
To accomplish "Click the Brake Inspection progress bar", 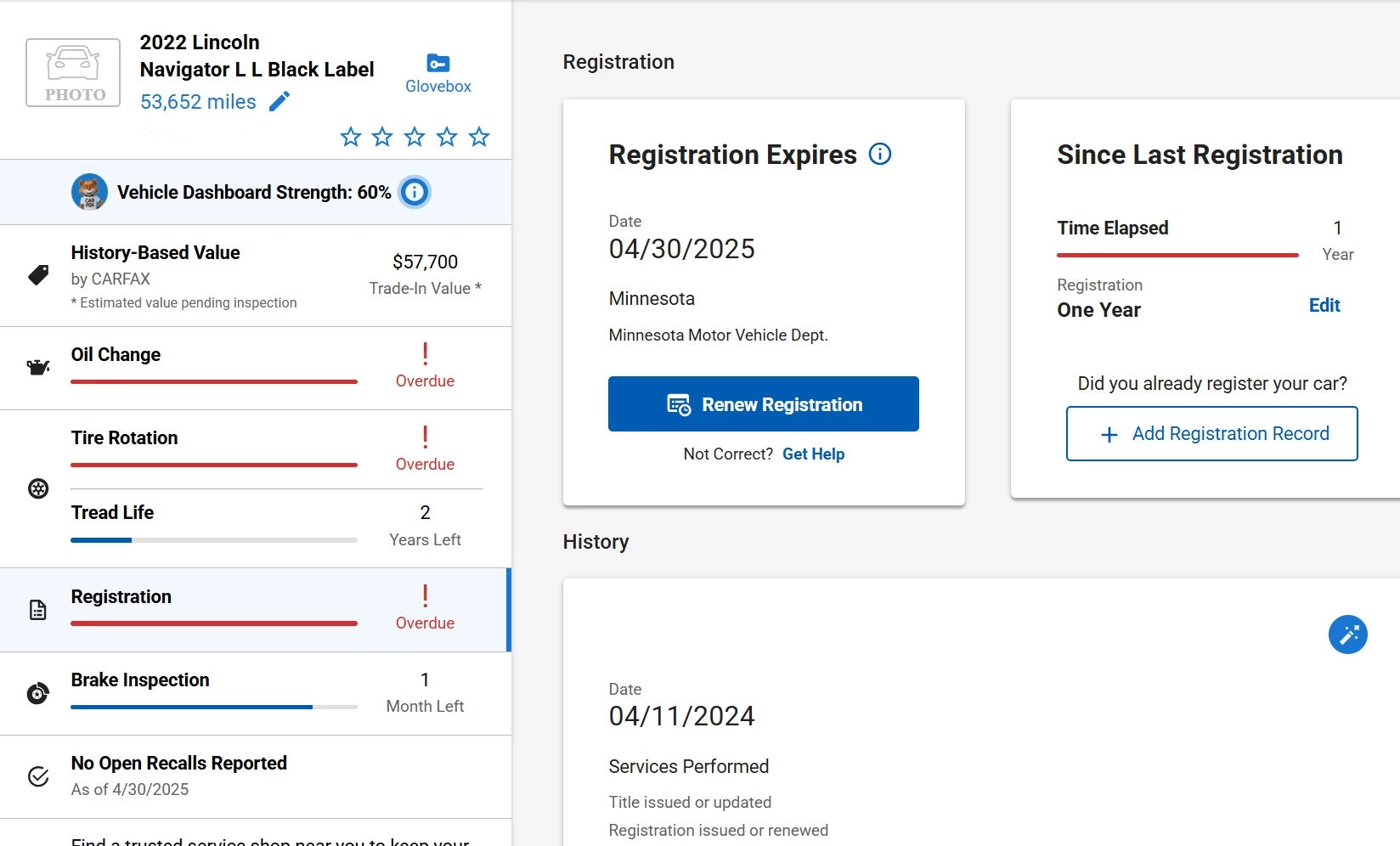I will click(214, 707).
